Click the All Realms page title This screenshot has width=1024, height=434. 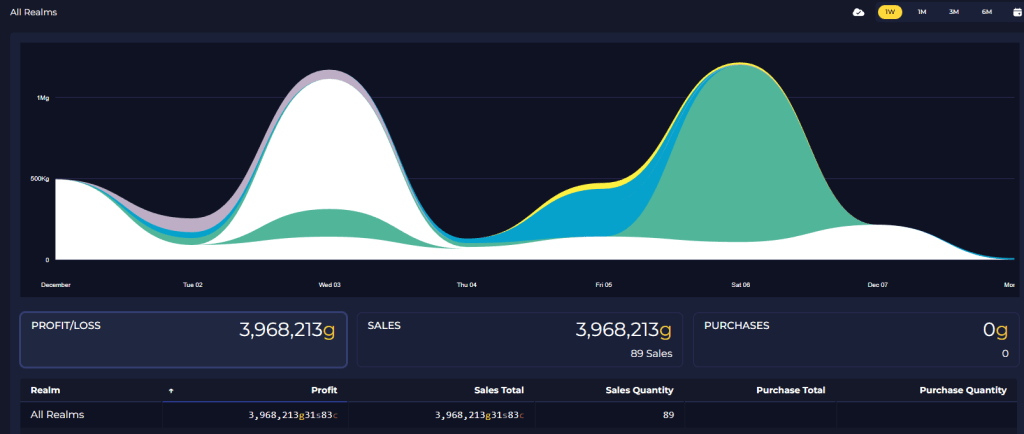34,12
